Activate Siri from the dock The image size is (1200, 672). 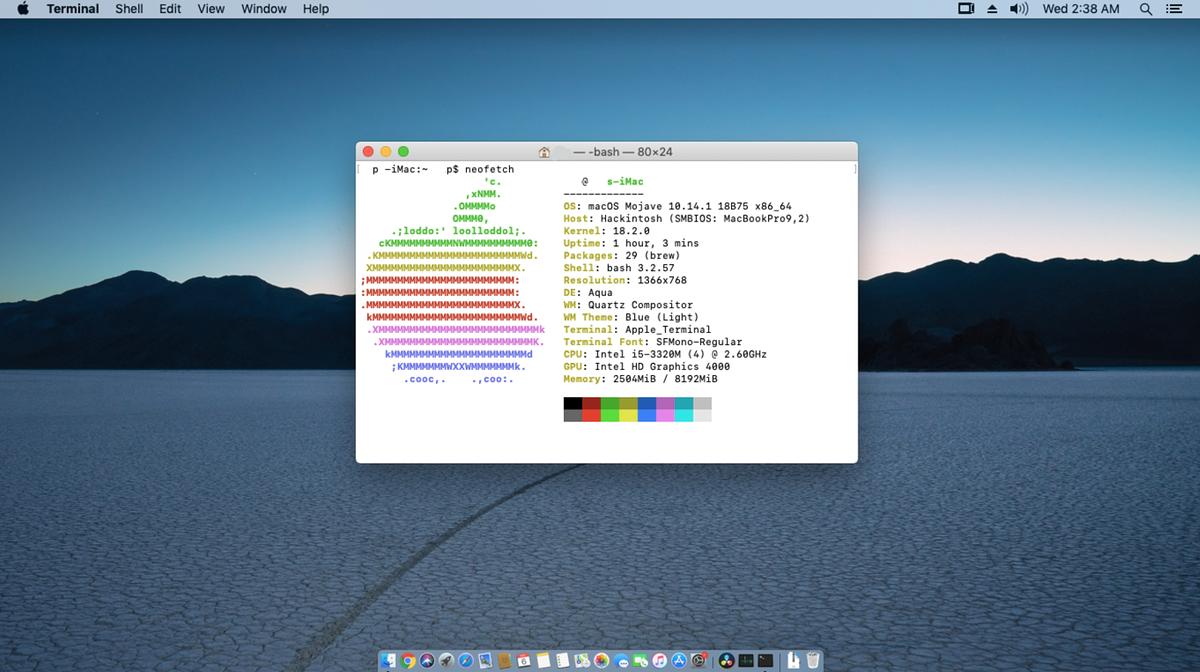pyautogui.click(x=427, y=660)
